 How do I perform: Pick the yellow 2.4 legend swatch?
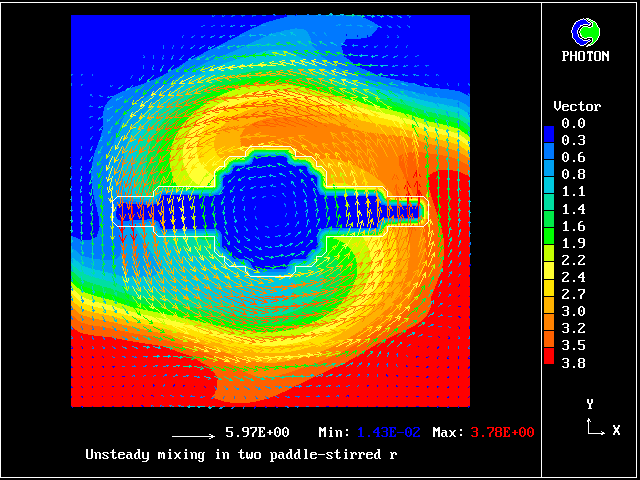(x=548, y=277)
